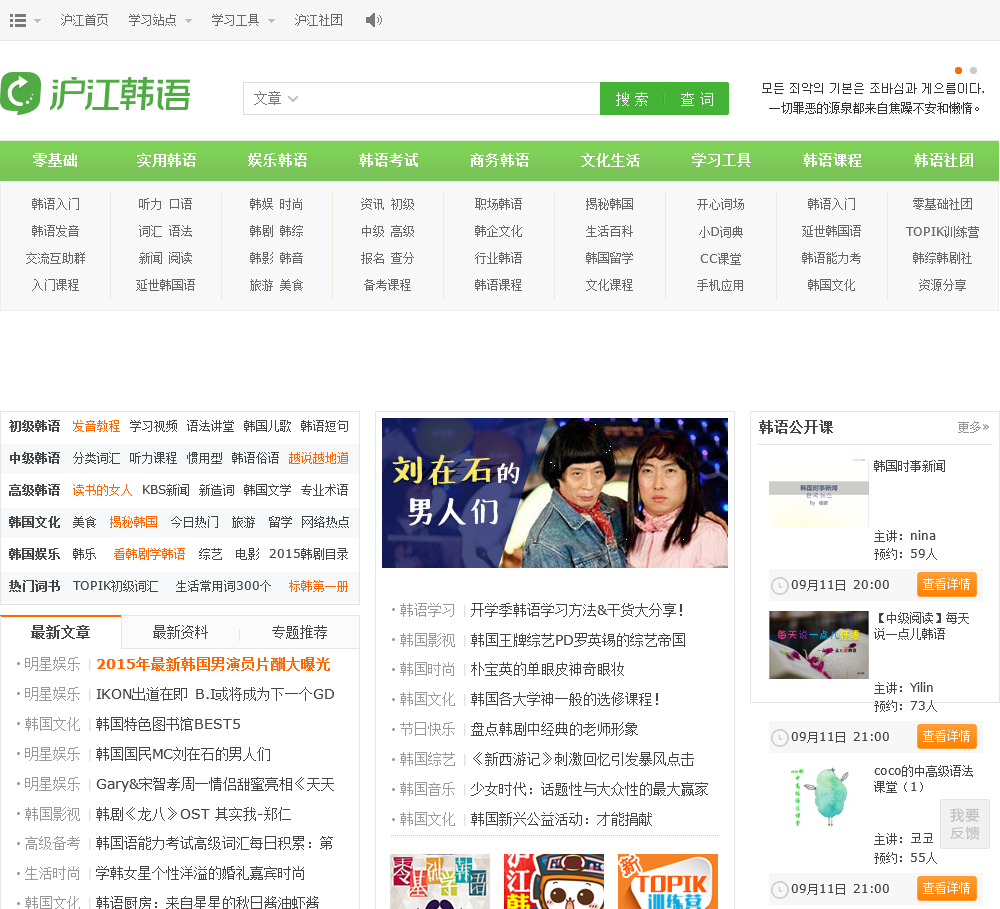Screen dimensions: 1000x909
Task: Click the 沪江韩语 logo
Action: (x=96, y=94)
